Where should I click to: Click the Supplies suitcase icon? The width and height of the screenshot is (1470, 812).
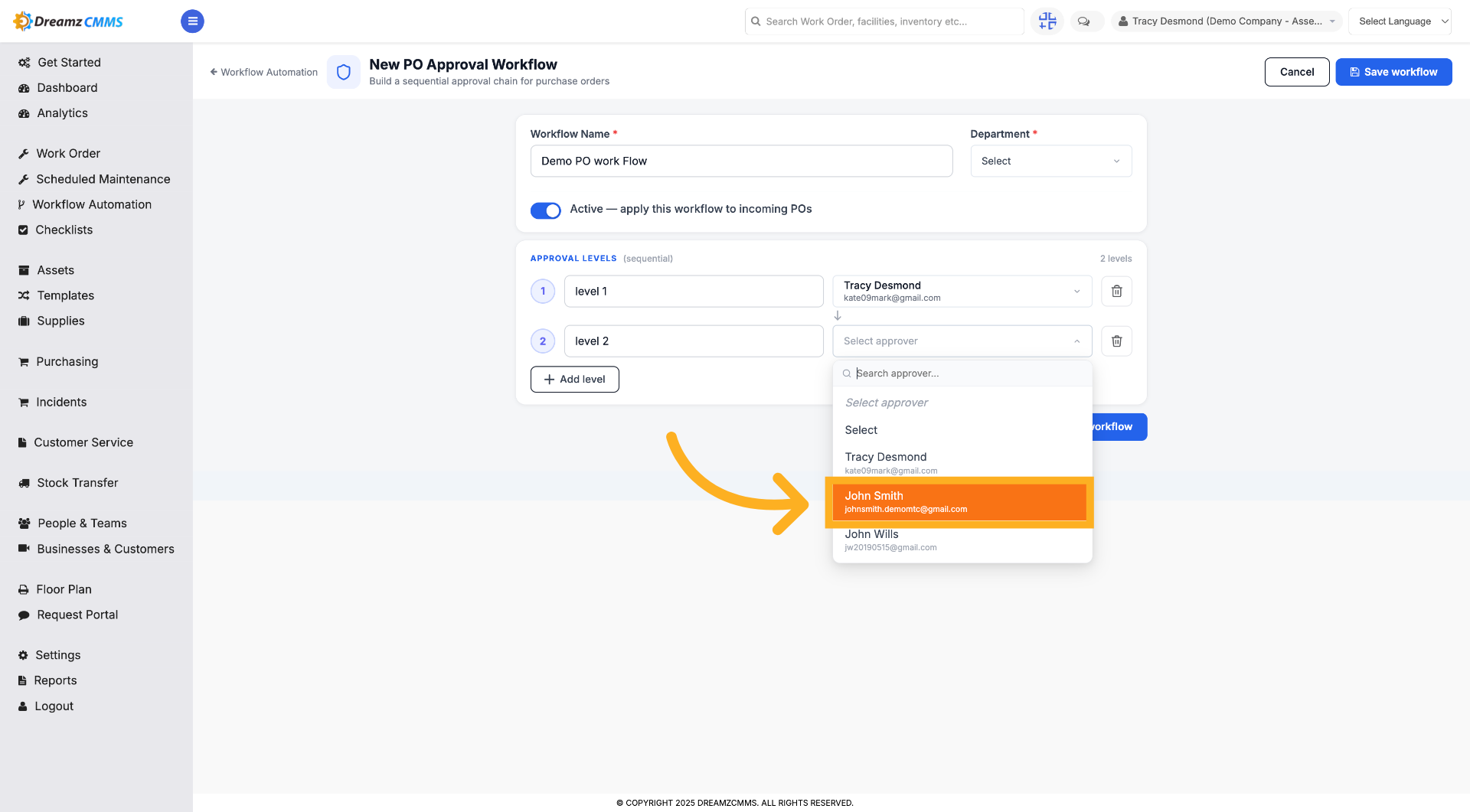tap(24, 321)
